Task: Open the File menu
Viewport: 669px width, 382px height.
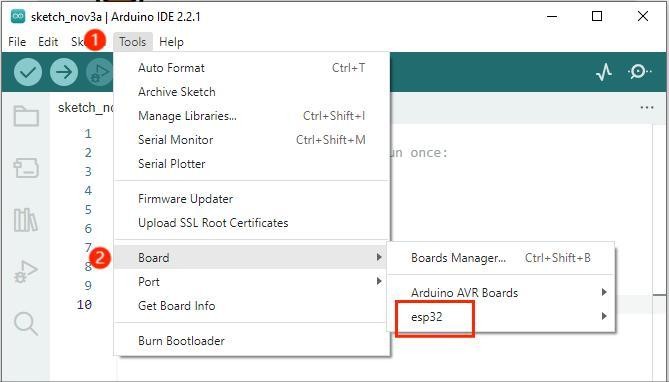Action: (17, 42)
